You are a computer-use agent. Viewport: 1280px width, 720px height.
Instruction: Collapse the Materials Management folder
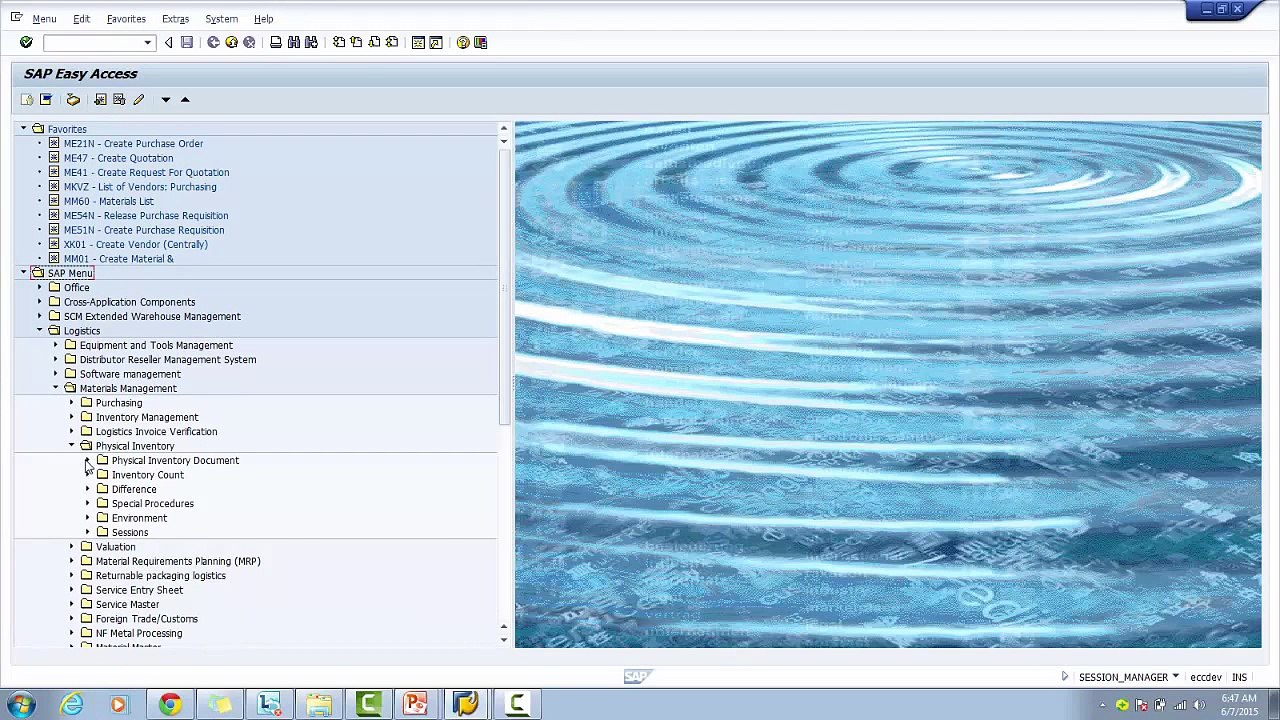click(56, 388)
